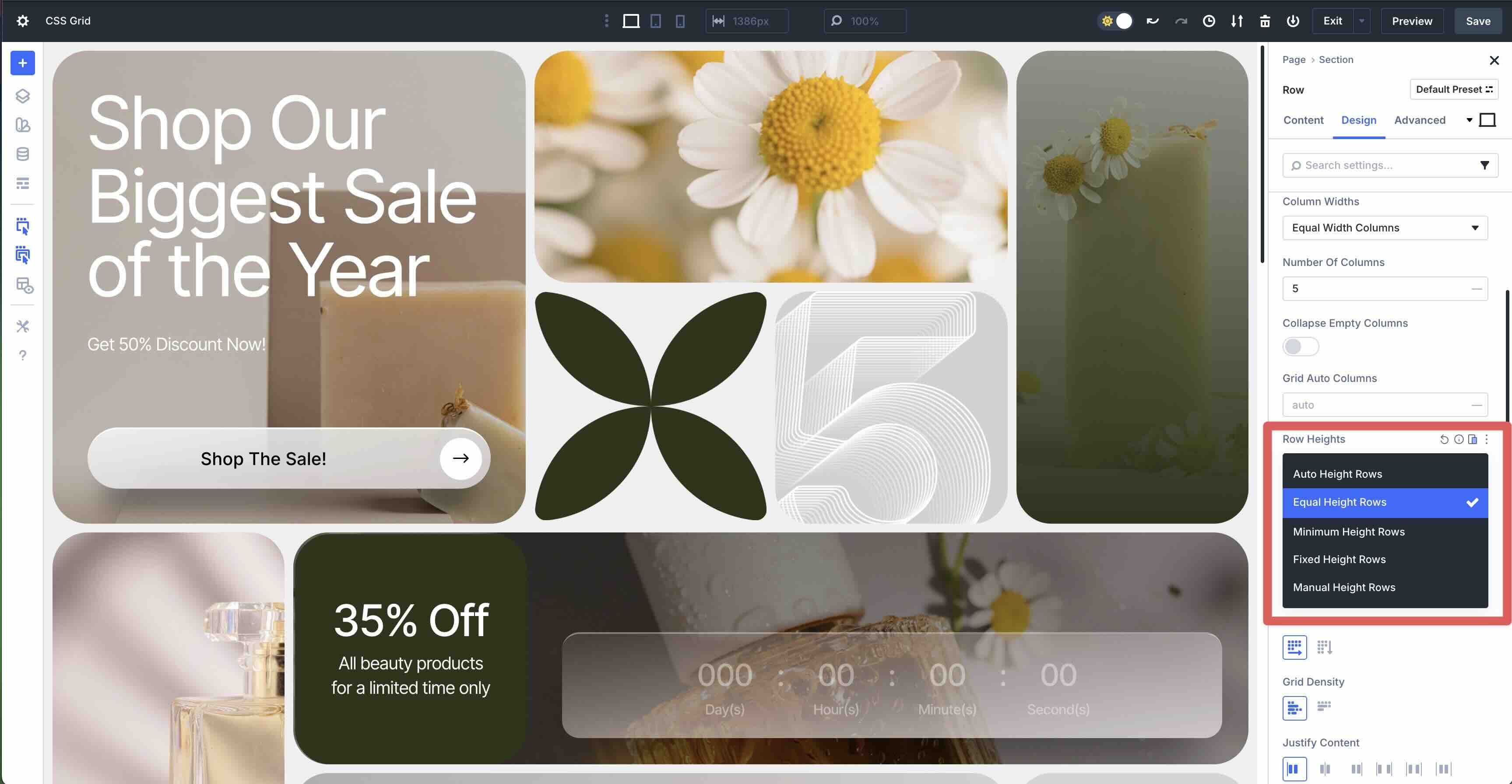Select row direction grid flow icon
The image size is (1512, 784).
click(x=1294, y=647)
